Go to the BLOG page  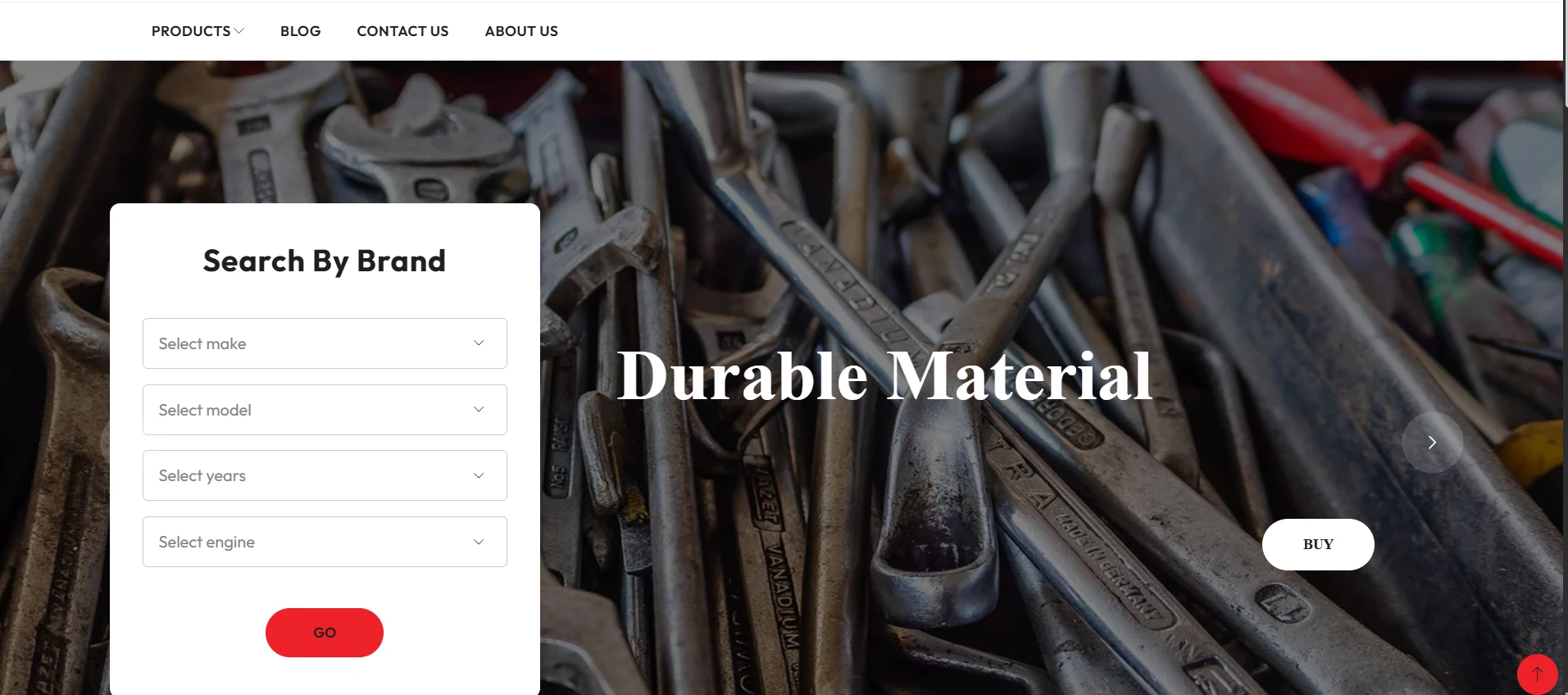(x=300, y=31)
